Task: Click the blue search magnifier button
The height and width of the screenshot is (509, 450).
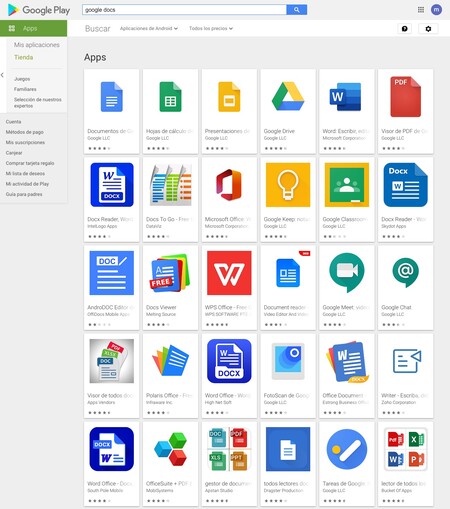Action: [x=297, y=10]
